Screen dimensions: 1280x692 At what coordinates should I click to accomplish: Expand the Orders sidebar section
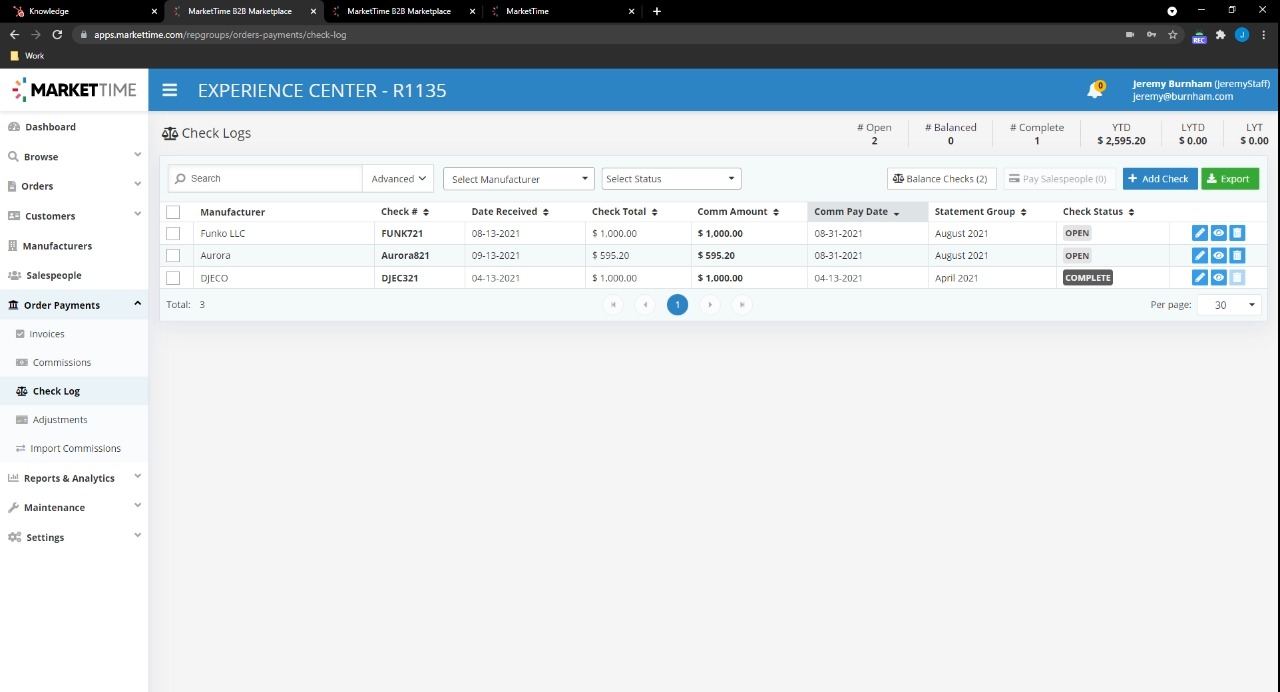point(74,186)
